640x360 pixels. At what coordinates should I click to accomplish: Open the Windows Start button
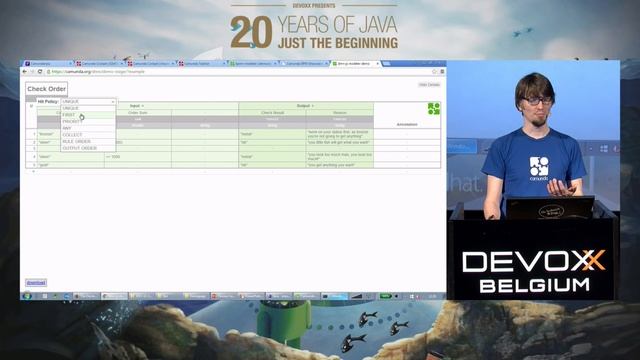pos(28,296)
